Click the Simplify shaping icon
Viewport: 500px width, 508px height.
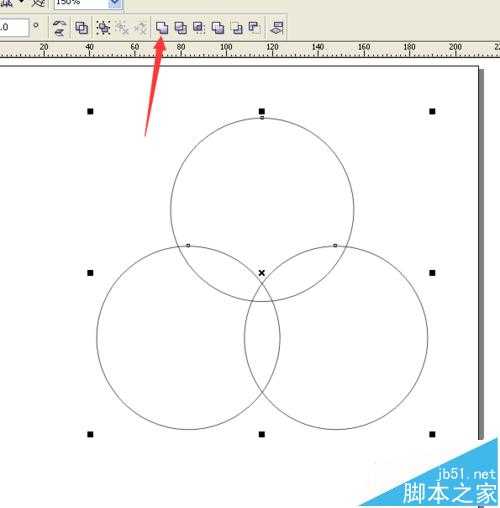(x=218, y=28)
